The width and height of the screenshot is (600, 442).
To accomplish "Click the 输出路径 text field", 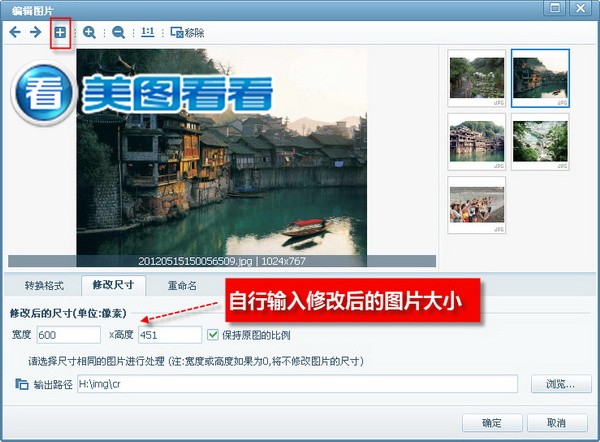I will pyautogui.click(x=297, y=384).
